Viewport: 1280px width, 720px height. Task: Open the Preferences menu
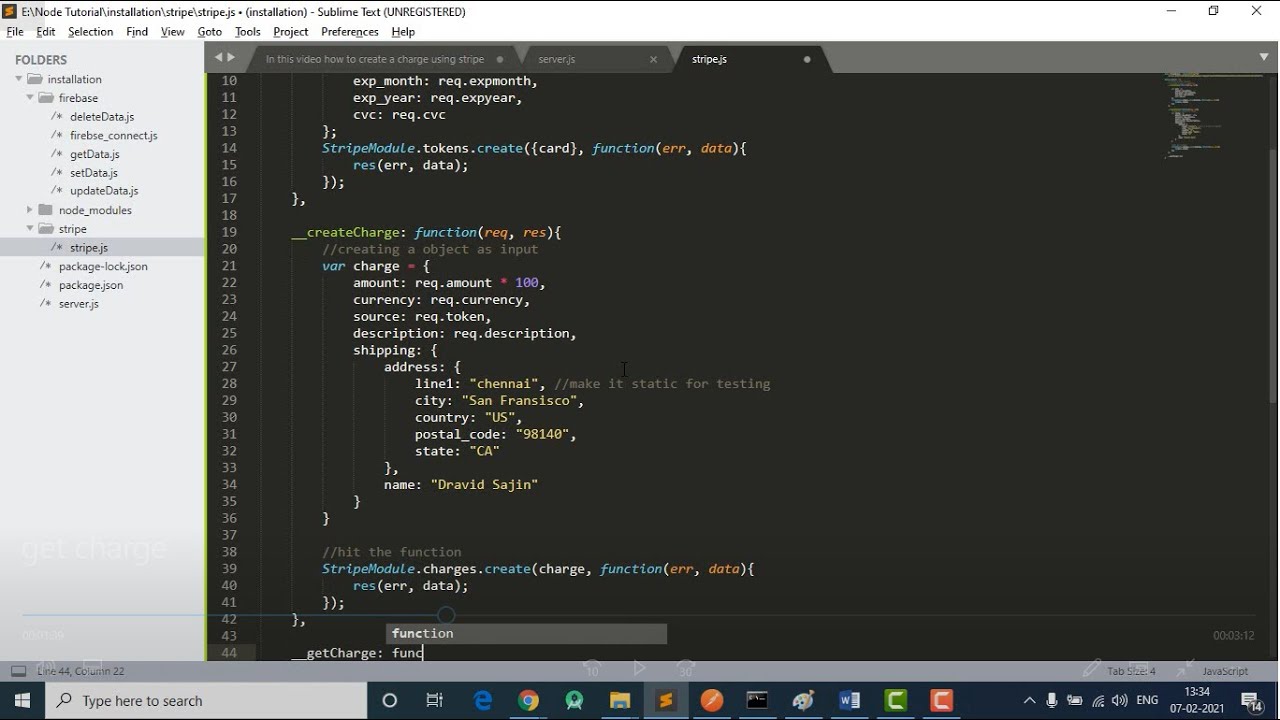(350, 32)
